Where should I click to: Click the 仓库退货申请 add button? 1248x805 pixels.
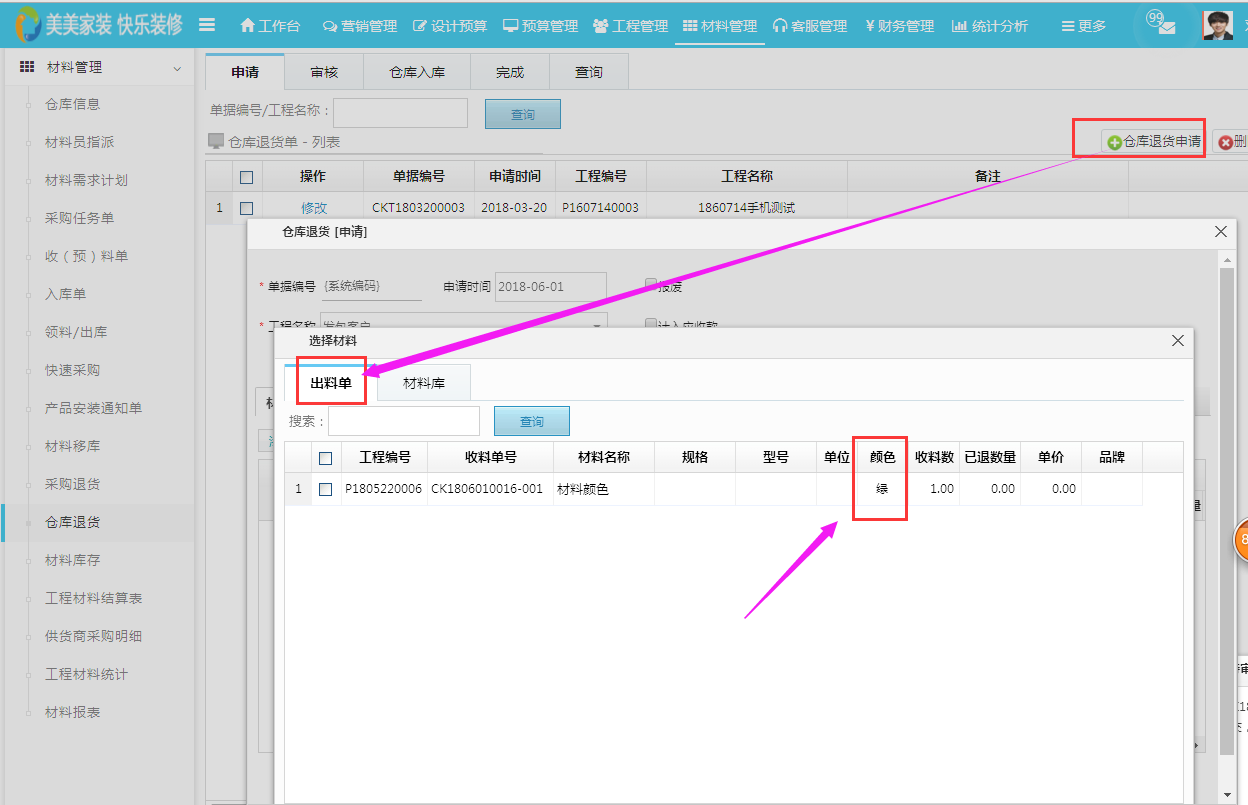(x=1153, y=142)
